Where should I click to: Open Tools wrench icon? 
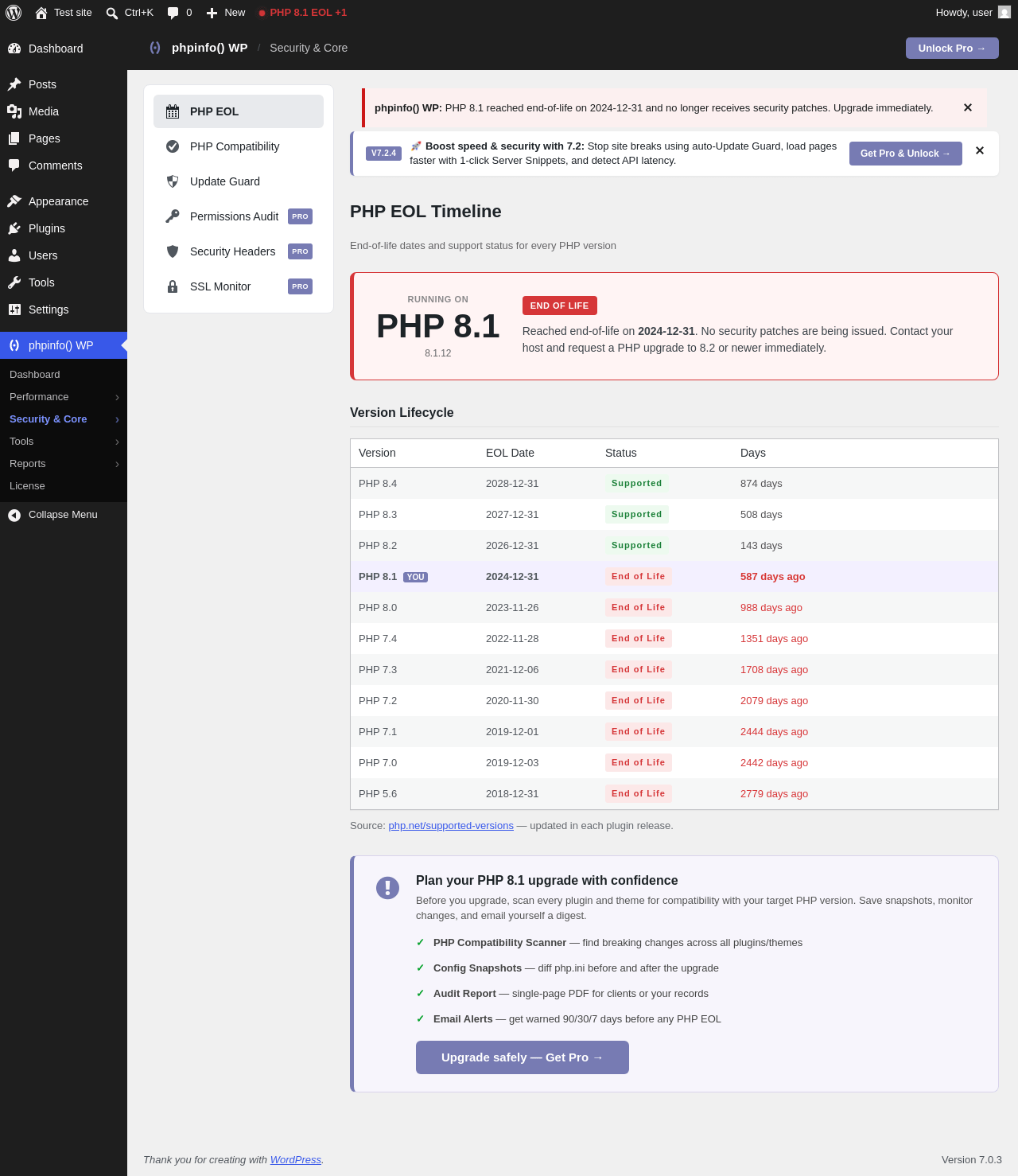tap(14, 282)
